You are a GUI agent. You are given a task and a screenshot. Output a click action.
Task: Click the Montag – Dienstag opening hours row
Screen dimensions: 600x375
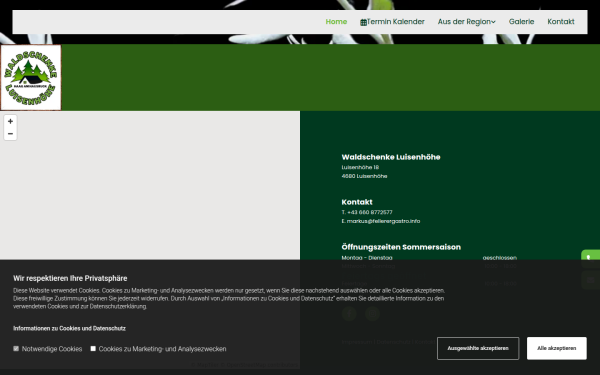click(429, 258)
